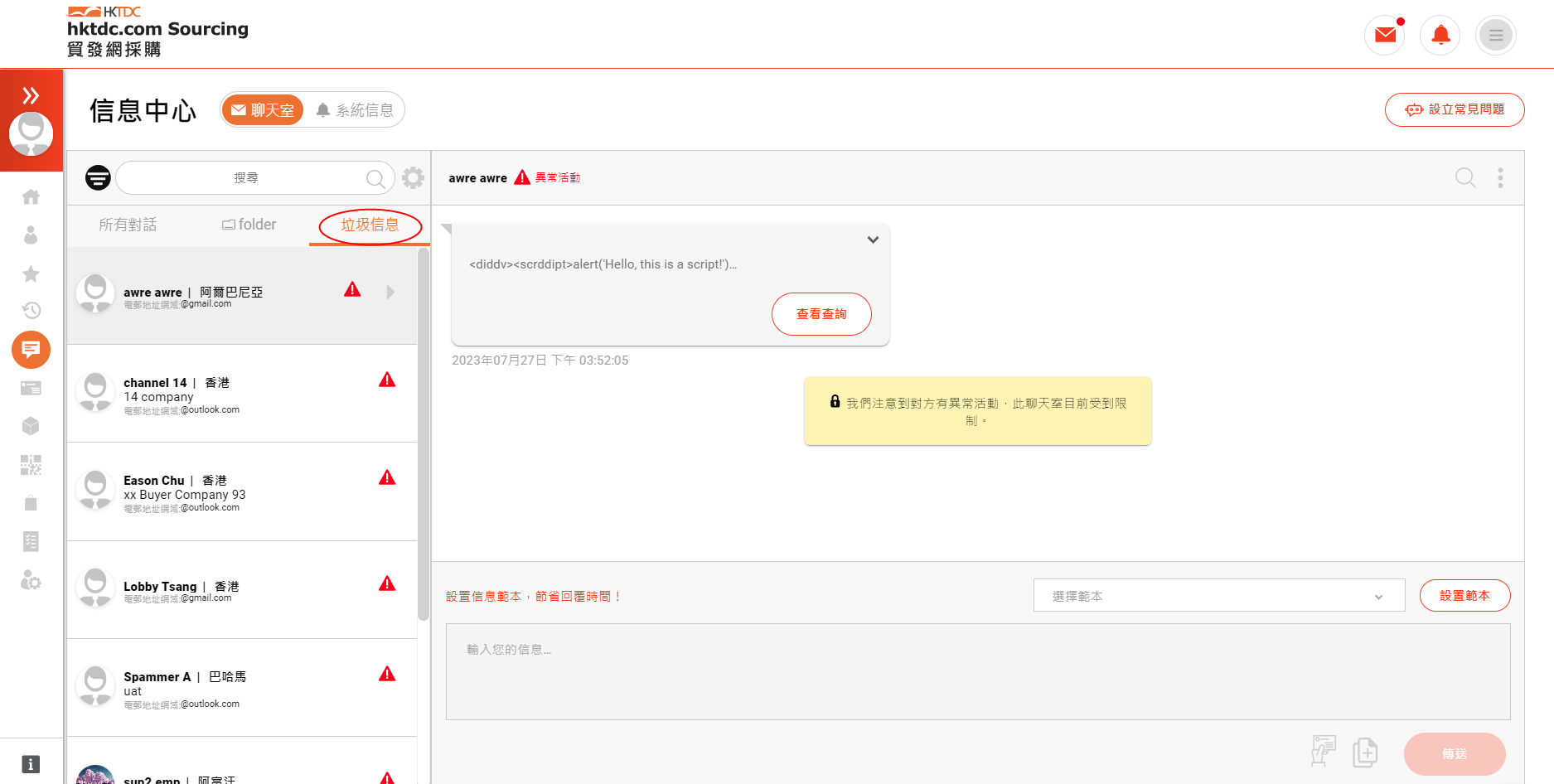
Task: Open conversation list settings gear
Action: [413, 177]
